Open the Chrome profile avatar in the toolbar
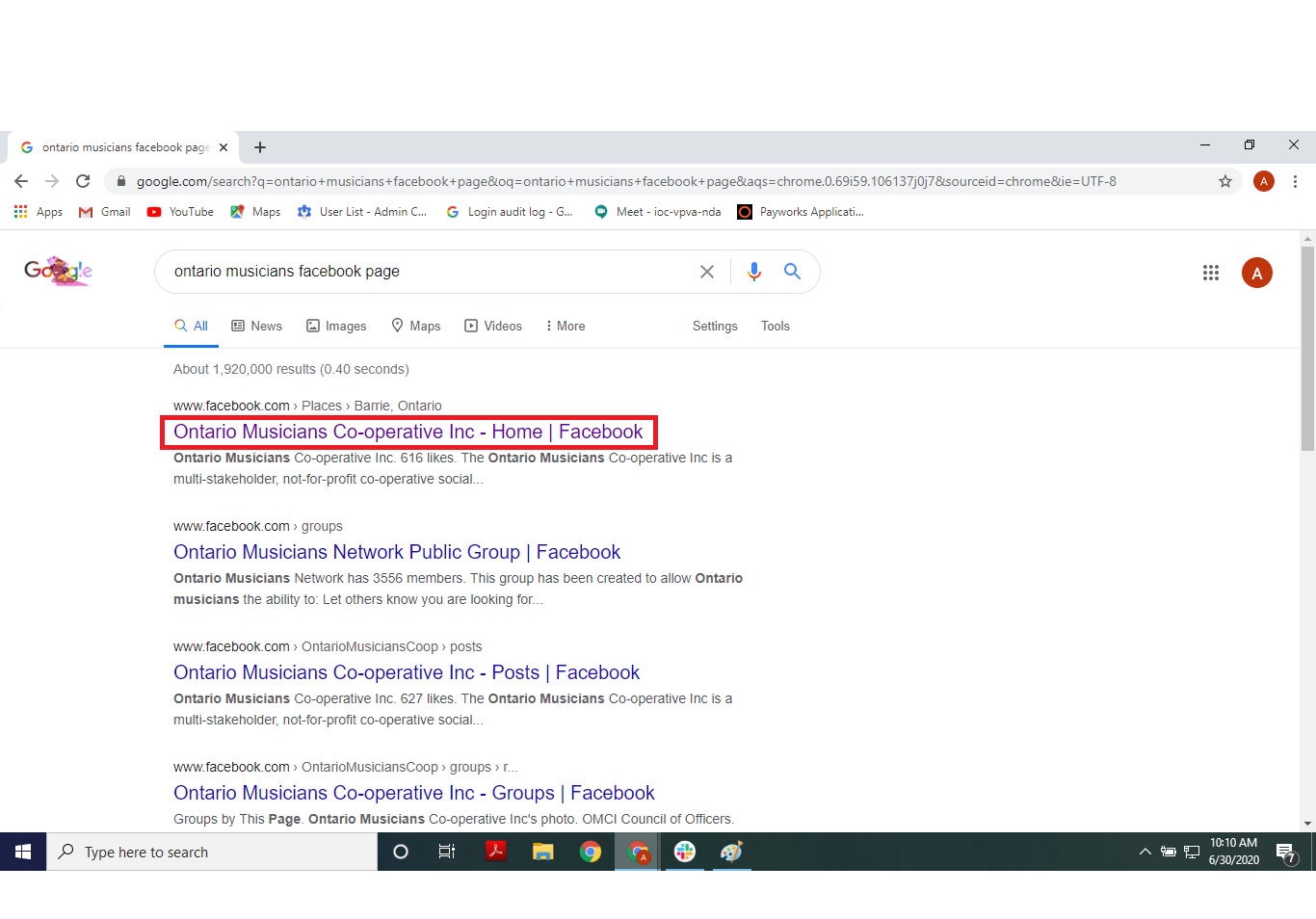The image size is (1316, 919). [x=1264, y=181]
